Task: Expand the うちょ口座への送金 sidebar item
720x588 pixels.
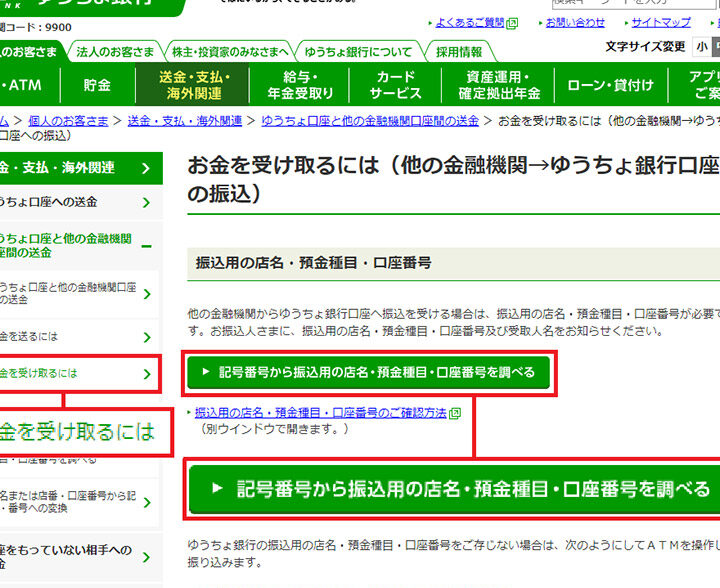Action: click(147, 203)
